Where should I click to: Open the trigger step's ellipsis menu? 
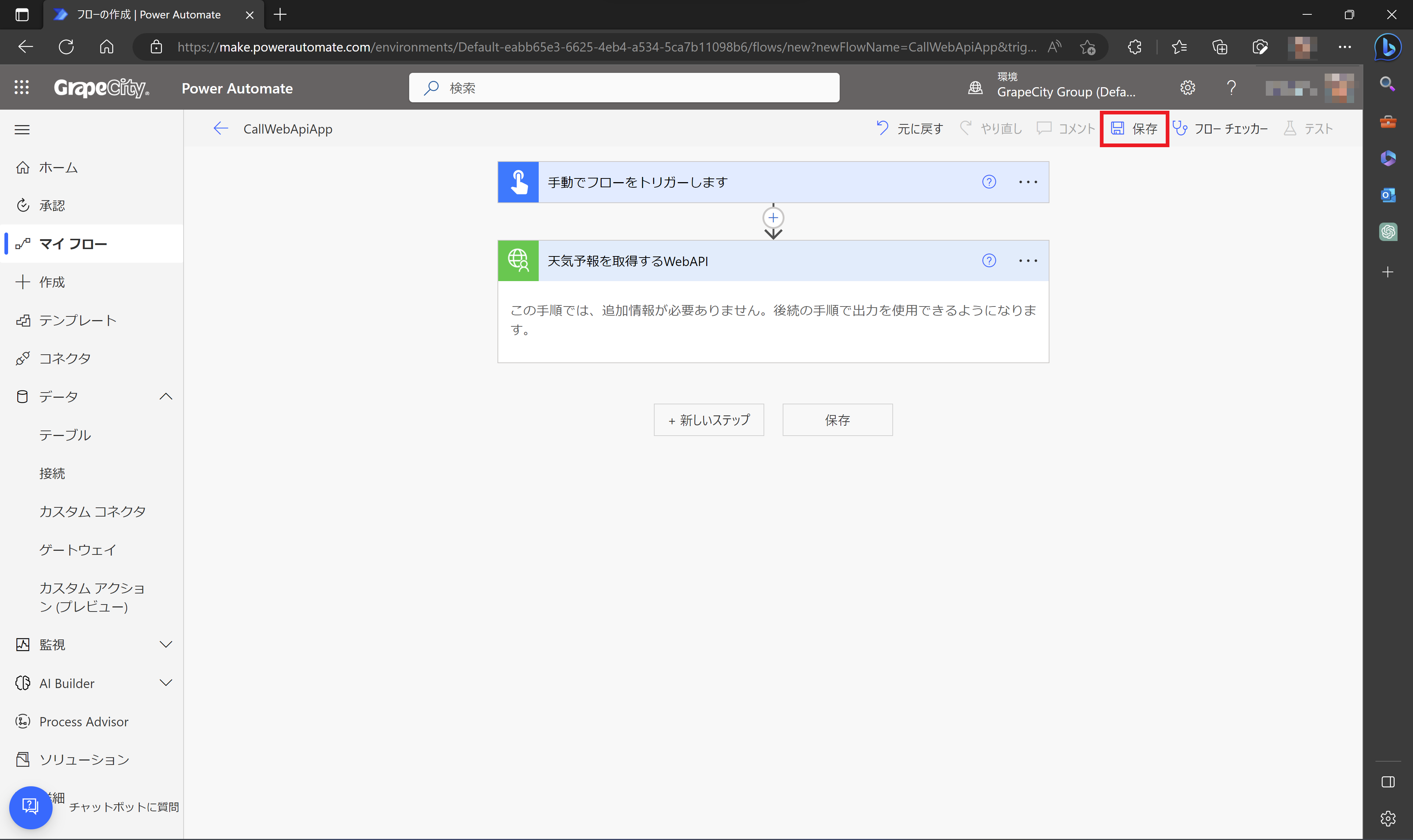(1027, 182)
